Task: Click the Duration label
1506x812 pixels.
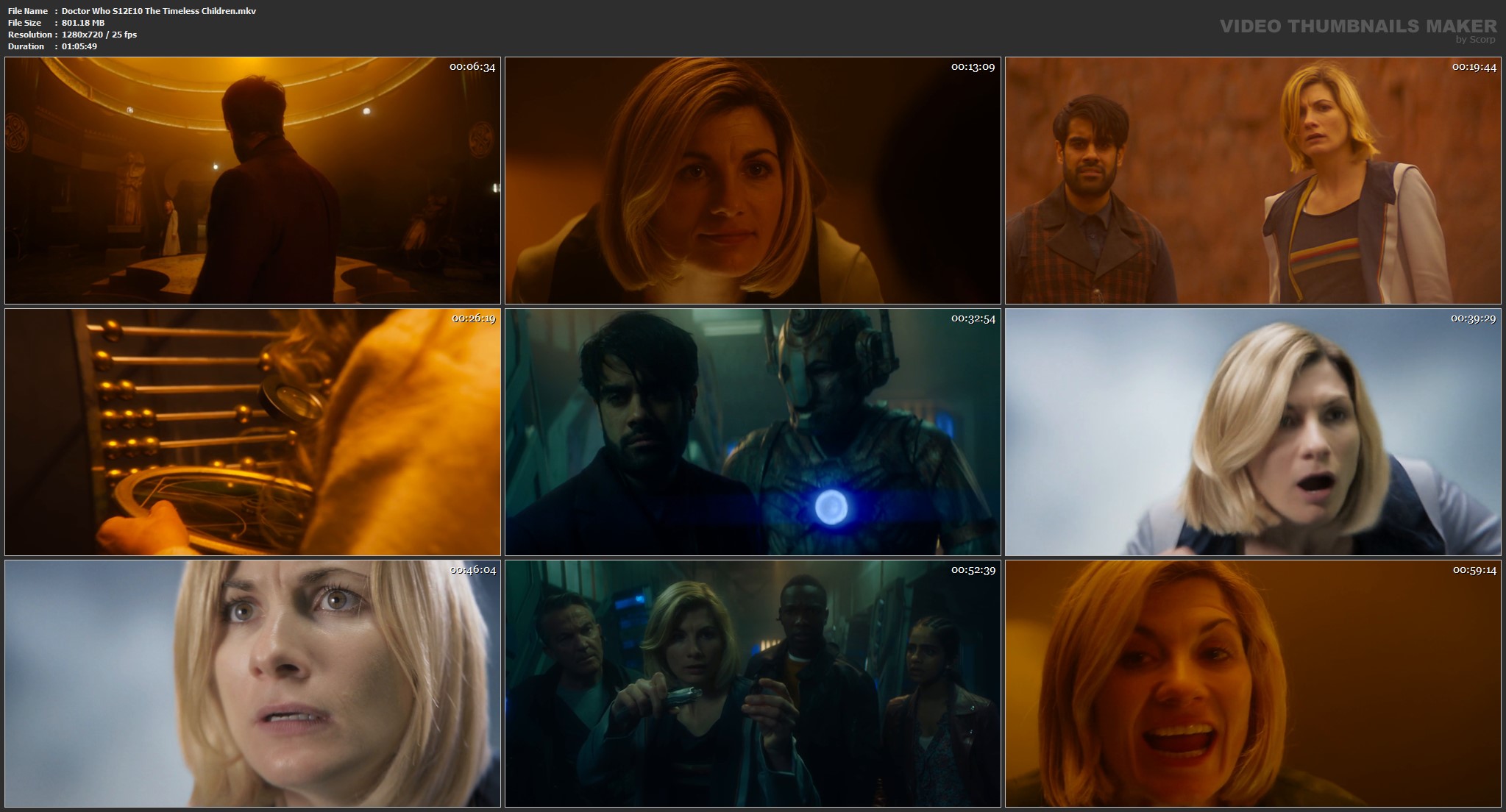Action: [x=24, y=46]
